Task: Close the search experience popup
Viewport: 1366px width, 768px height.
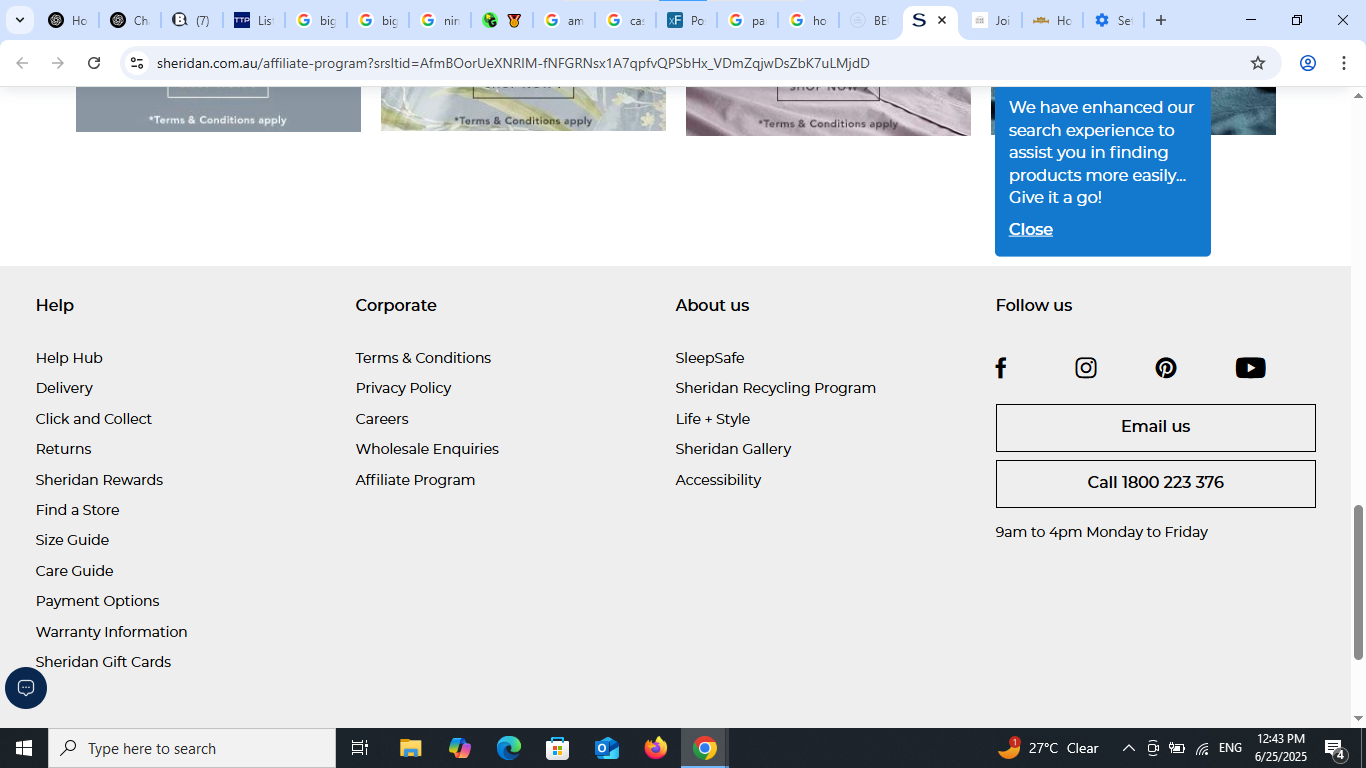Action: (x=1030, y=229)
